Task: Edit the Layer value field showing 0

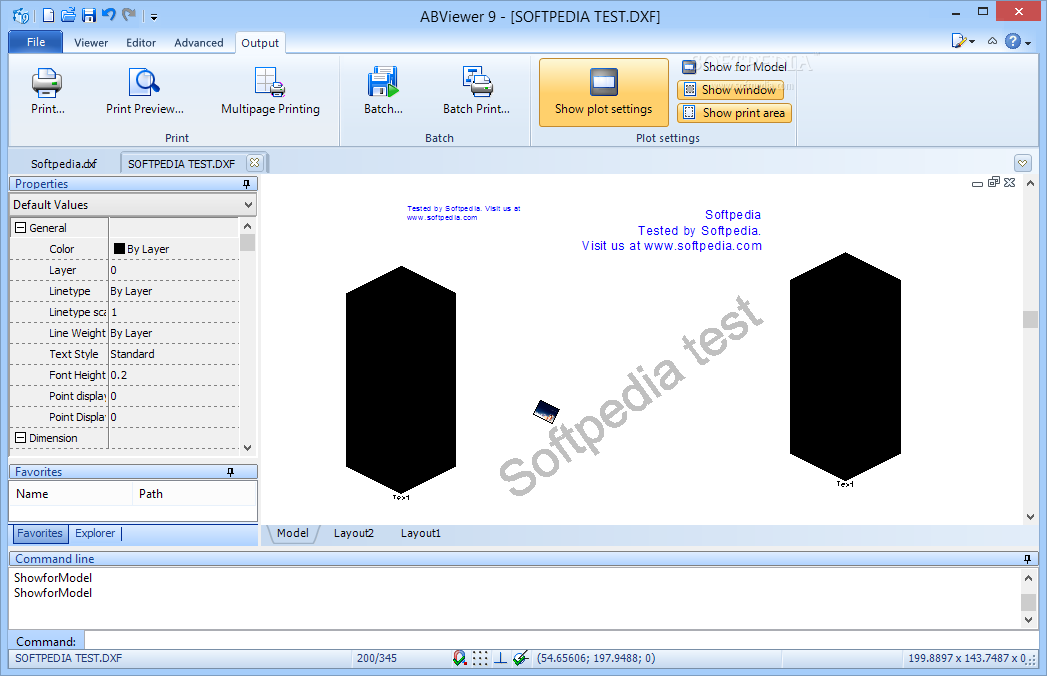Action: point(174,270)
